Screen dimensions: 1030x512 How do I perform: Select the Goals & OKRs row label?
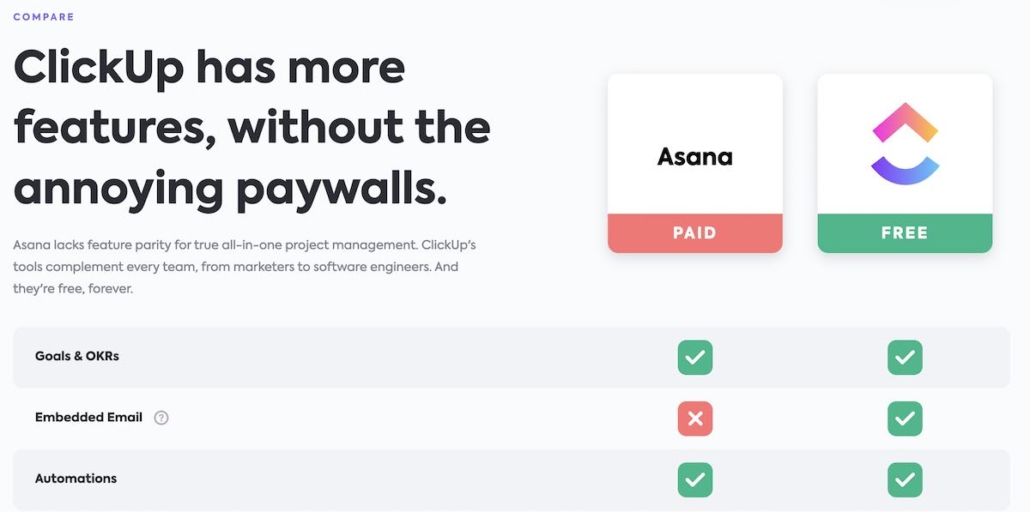click(77, 356)
